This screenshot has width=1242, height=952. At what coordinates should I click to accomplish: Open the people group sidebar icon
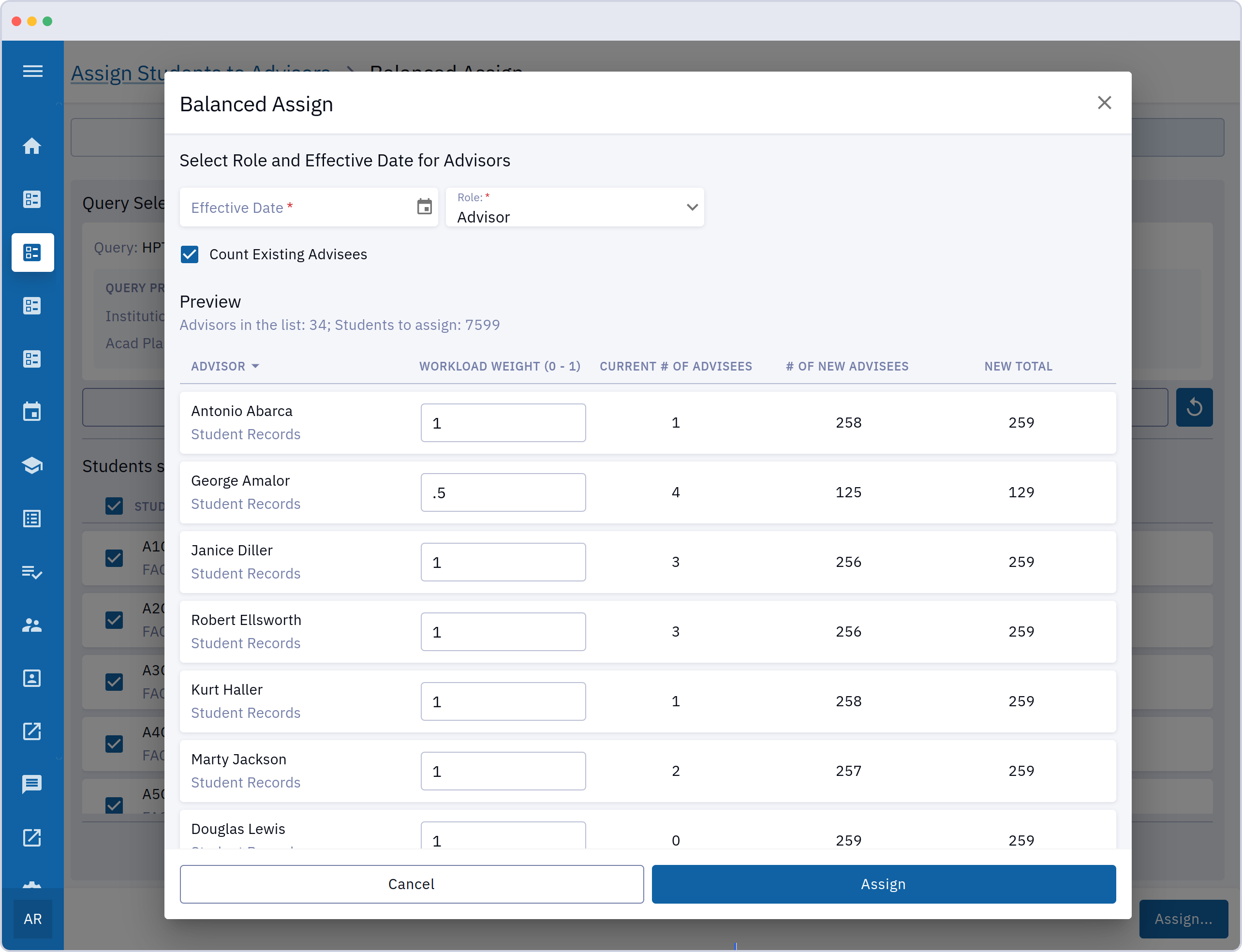[32, 625]
